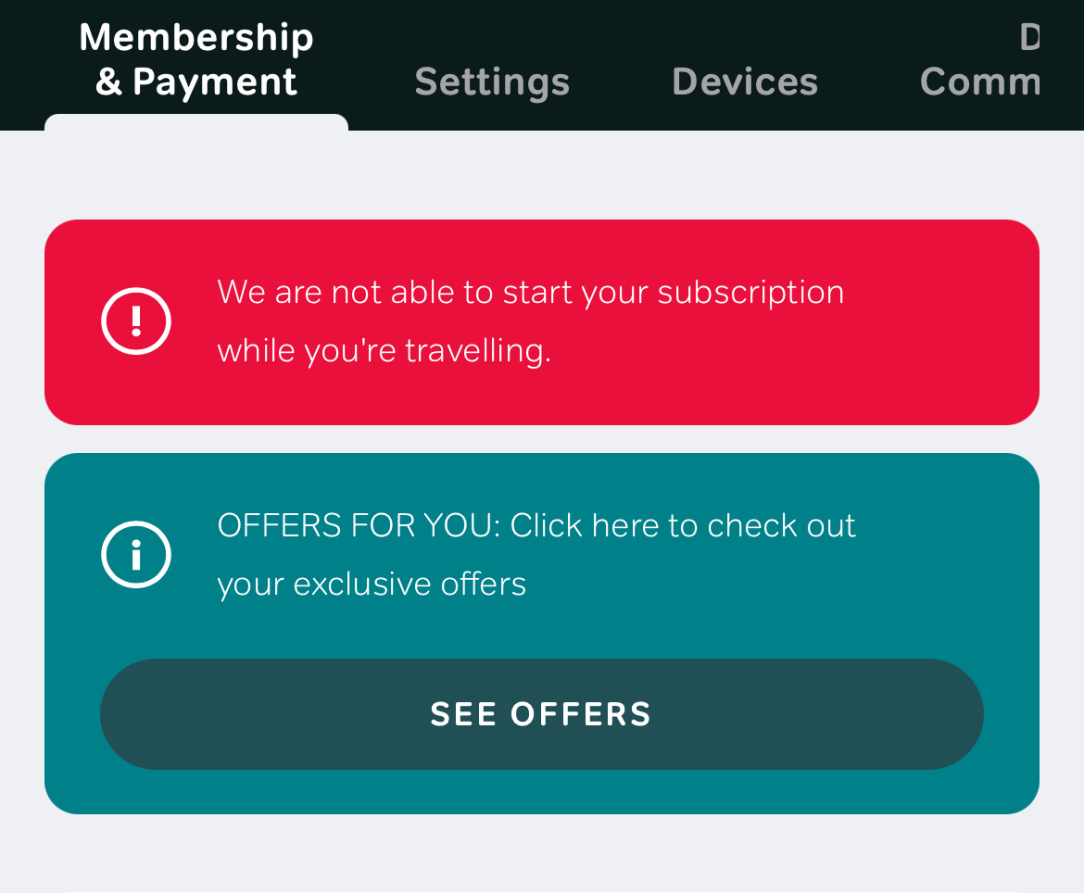
Task: Click the "while you're travelling" text line
Action: pos(384,350)
